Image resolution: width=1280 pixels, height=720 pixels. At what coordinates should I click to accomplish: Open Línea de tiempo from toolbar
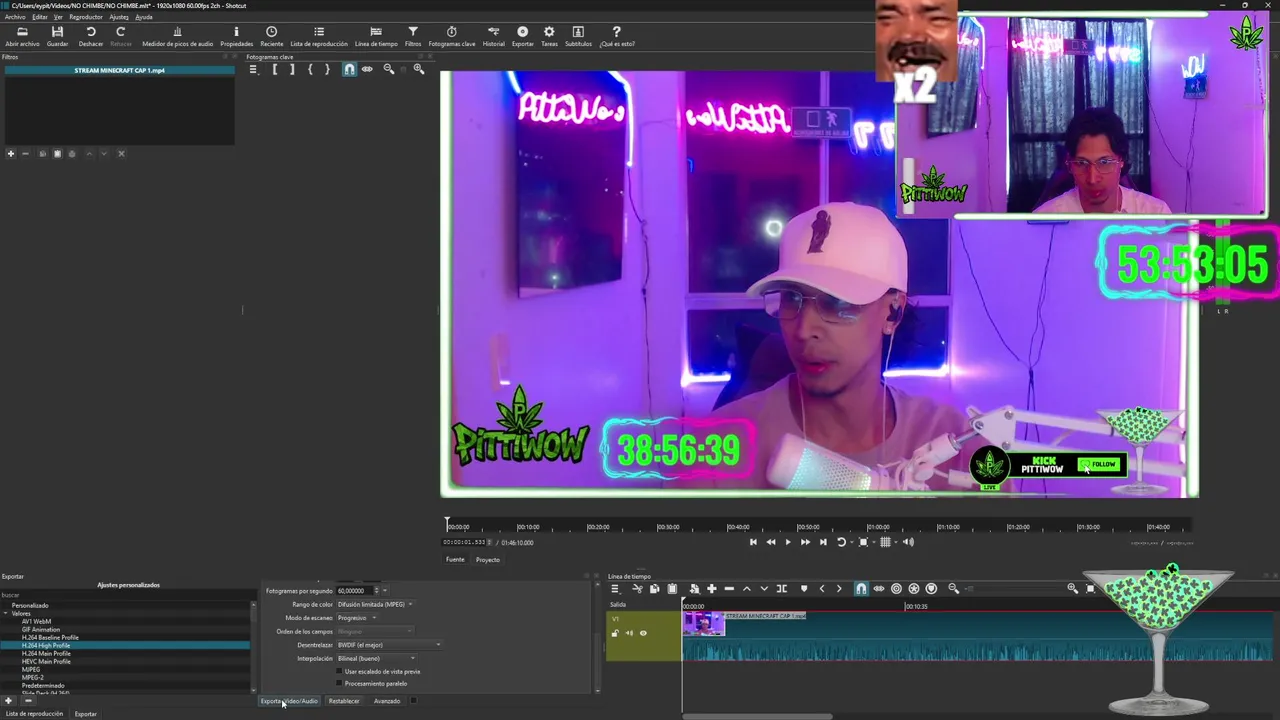(376, 37)
